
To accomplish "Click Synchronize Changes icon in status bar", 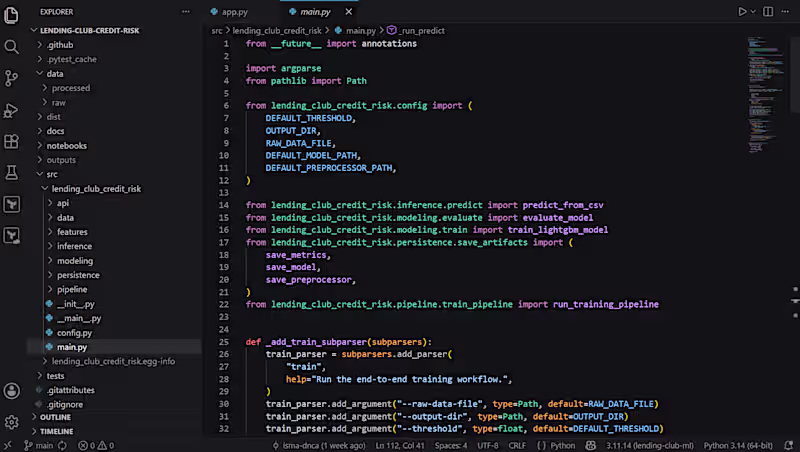I will [62, 445].
